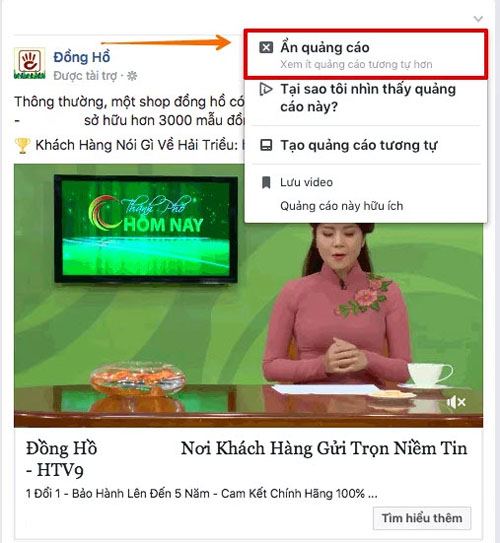Open the Nơi Khách Hàng Gửi Trọn Niềm Tin headline

[x=324, y=448]
